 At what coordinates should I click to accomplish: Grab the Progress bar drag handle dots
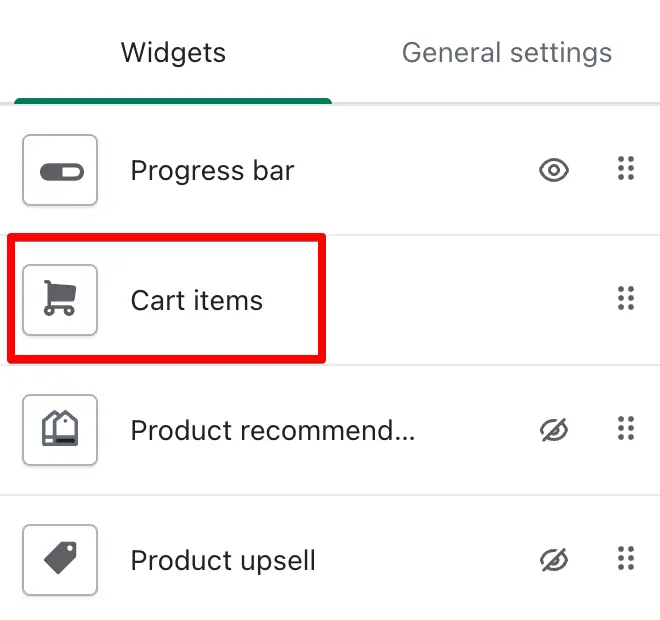coord(626,168)
